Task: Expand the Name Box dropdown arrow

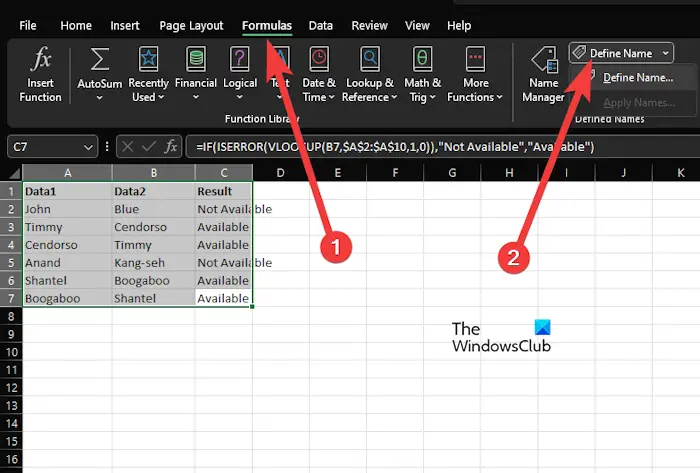Action: tap(88, 147)
